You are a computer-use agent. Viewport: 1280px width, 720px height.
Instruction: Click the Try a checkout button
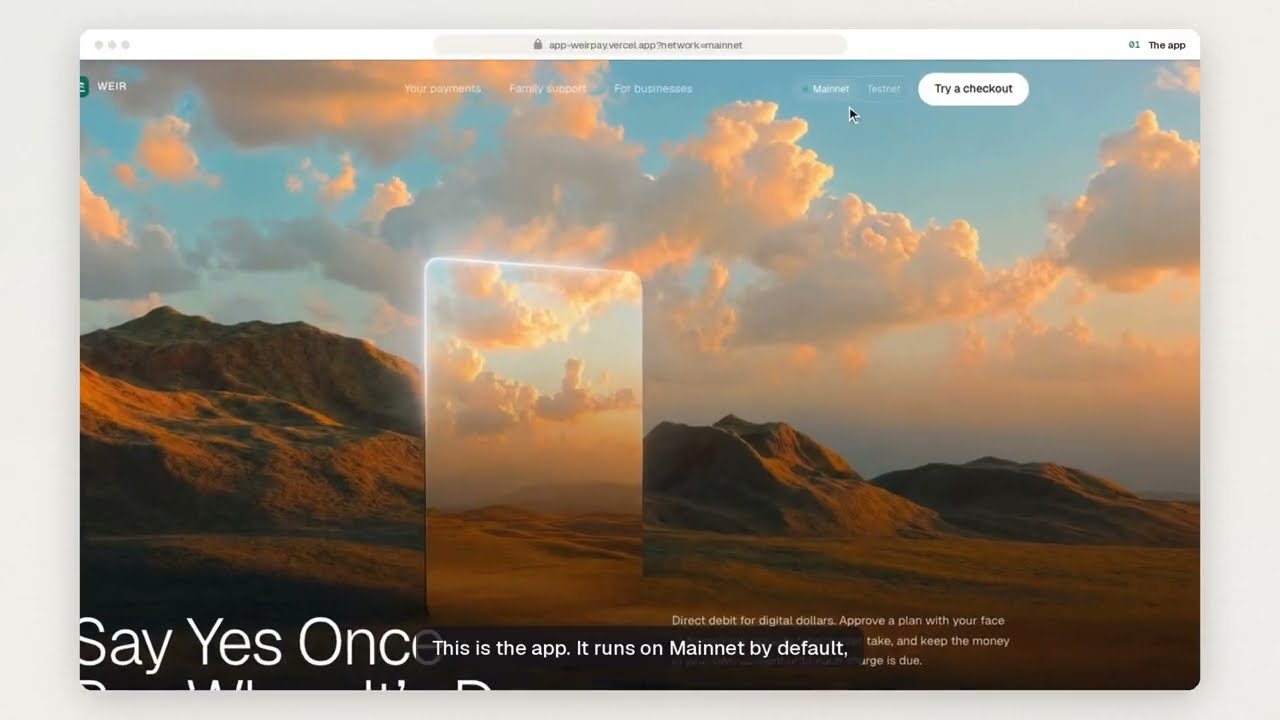(x=973, y=89)
